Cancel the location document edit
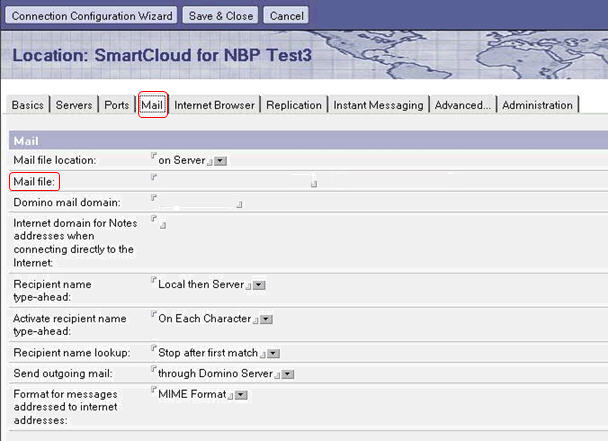 coord(286,16)
